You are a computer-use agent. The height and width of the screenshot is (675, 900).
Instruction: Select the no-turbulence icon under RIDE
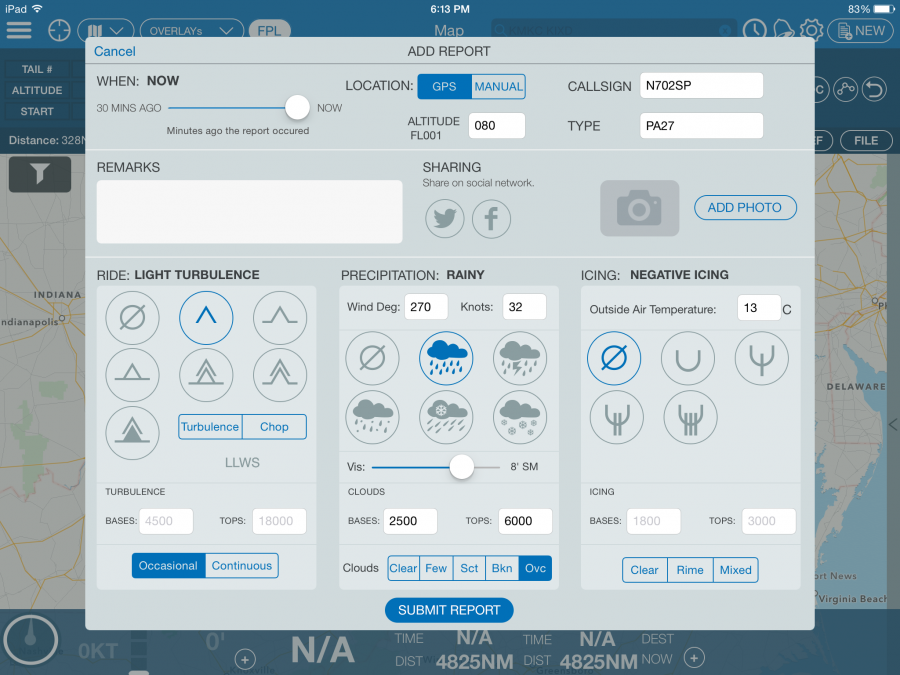click(x=132, y=318)
